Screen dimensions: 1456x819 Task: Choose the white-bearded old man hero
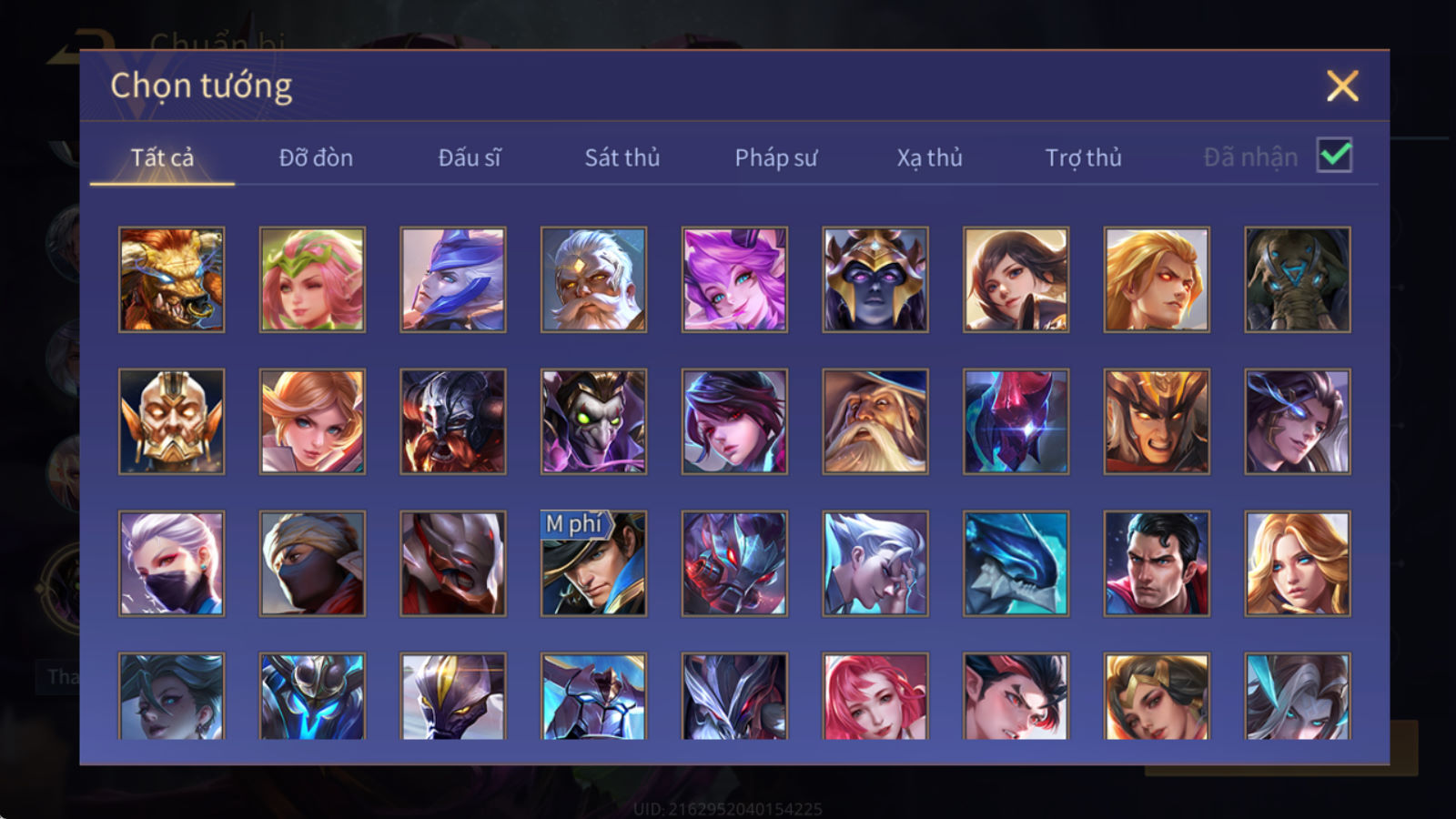pyautogui.click(x=593, y=279)
